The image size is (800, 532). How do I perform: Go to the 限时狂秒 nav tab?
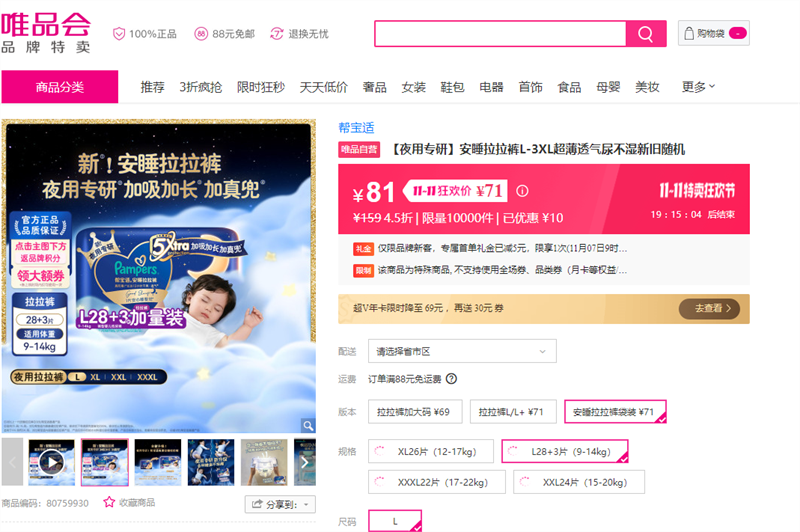pyautogui.click(x=260, y=87)
